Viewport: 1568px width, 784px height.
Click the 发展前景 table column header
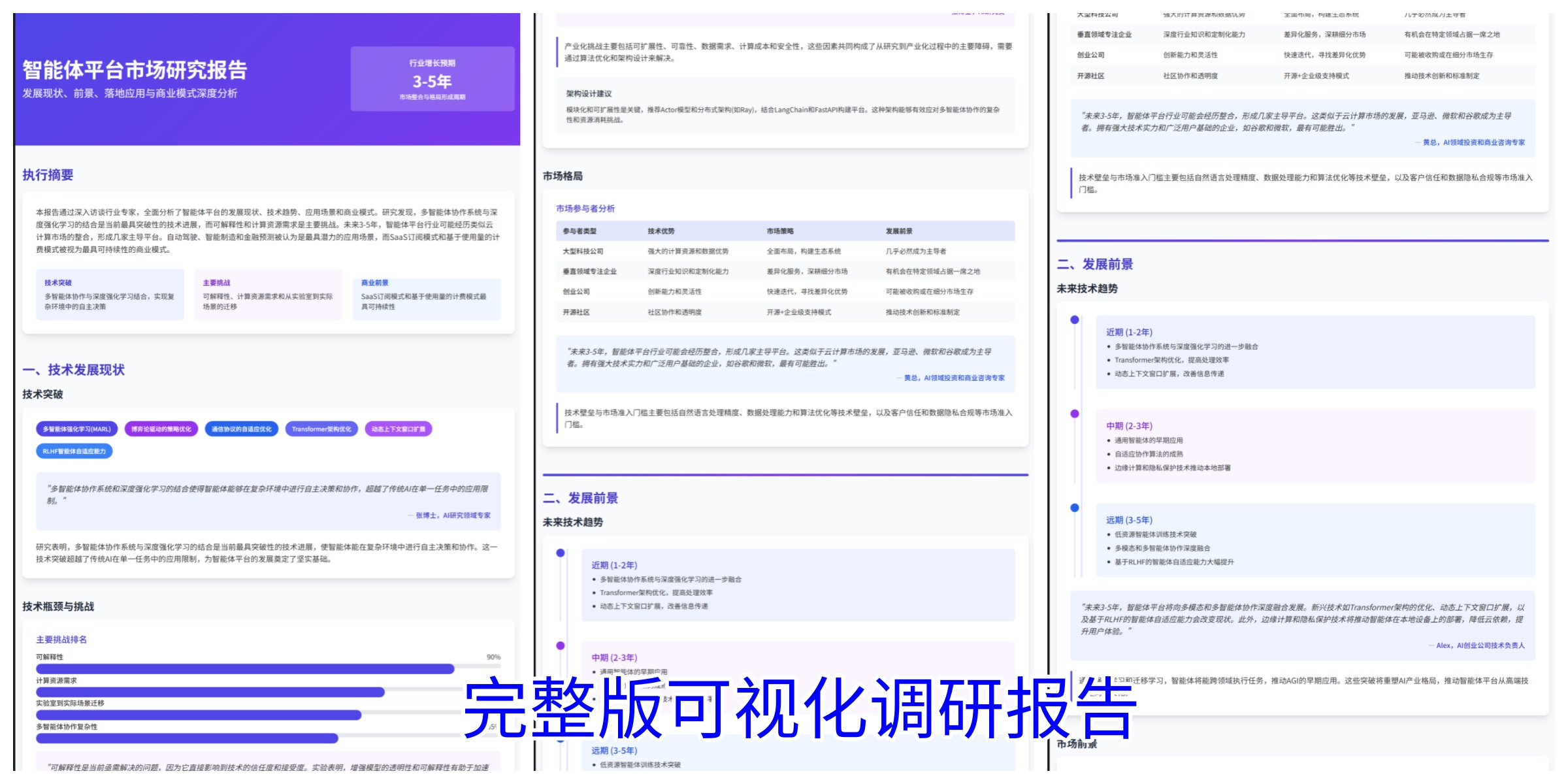pyautogui.click(x=899, y=231)
